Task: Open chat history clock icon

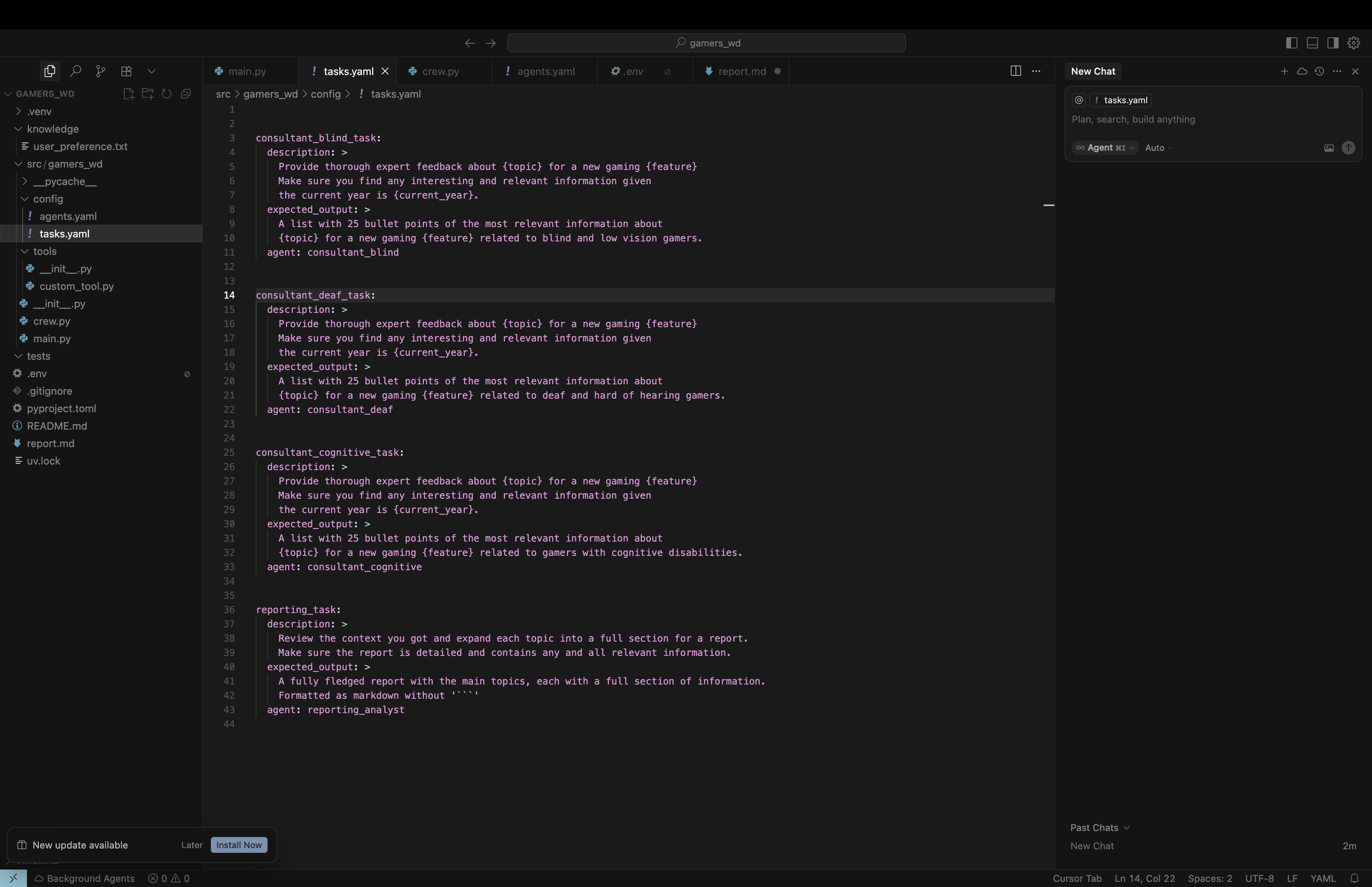Action: coord(1319,71)
